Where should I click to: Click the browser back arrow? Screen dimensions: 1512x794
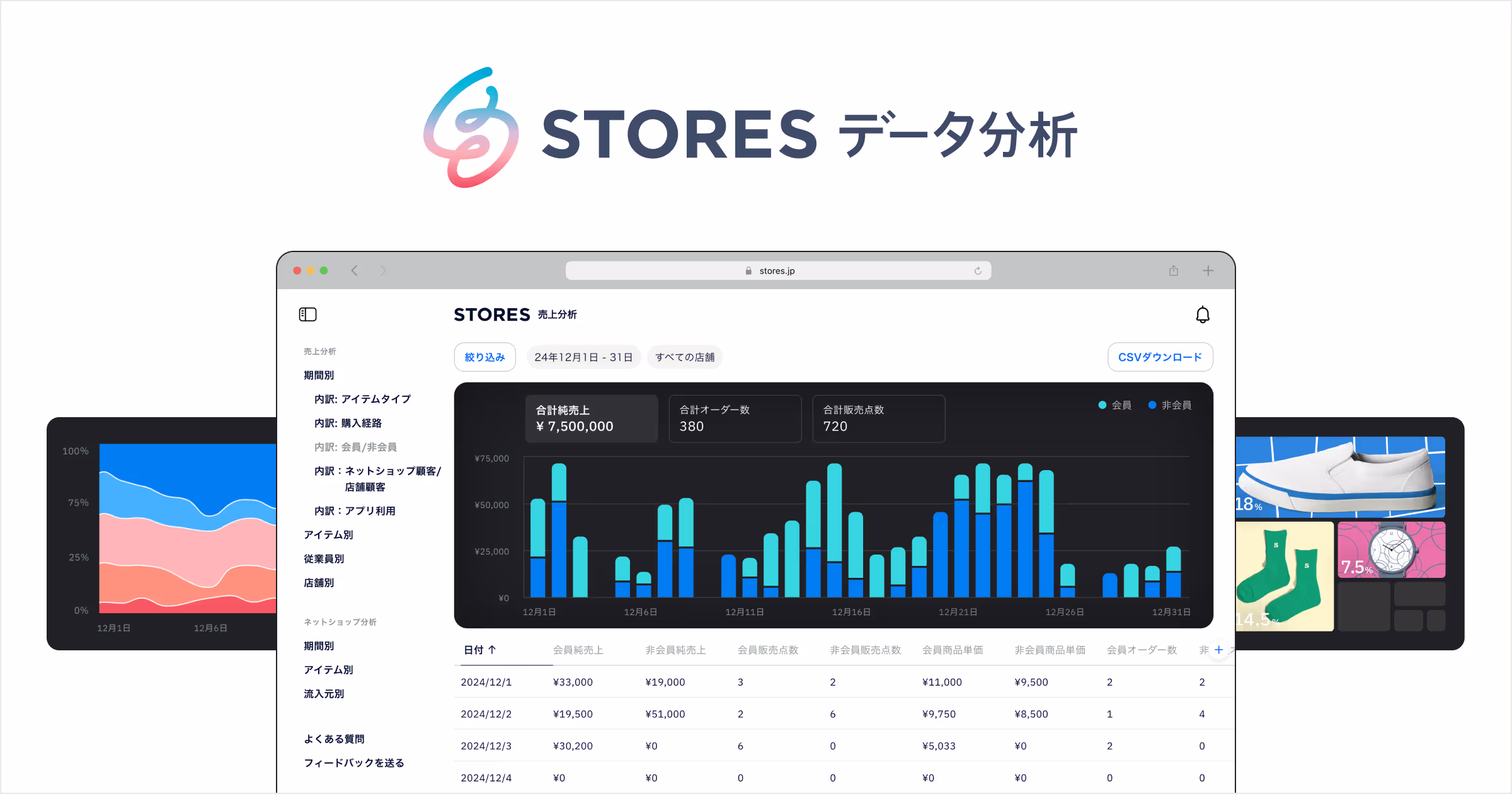355,271
